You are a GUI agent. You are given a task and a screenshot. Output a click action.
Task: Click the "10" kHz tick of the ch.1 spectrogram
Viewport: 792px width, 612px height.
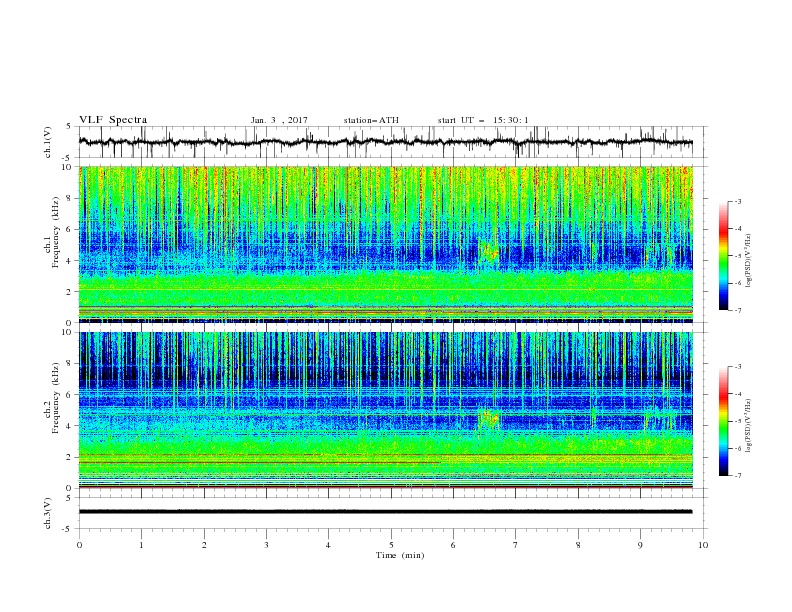click(68, 167)
